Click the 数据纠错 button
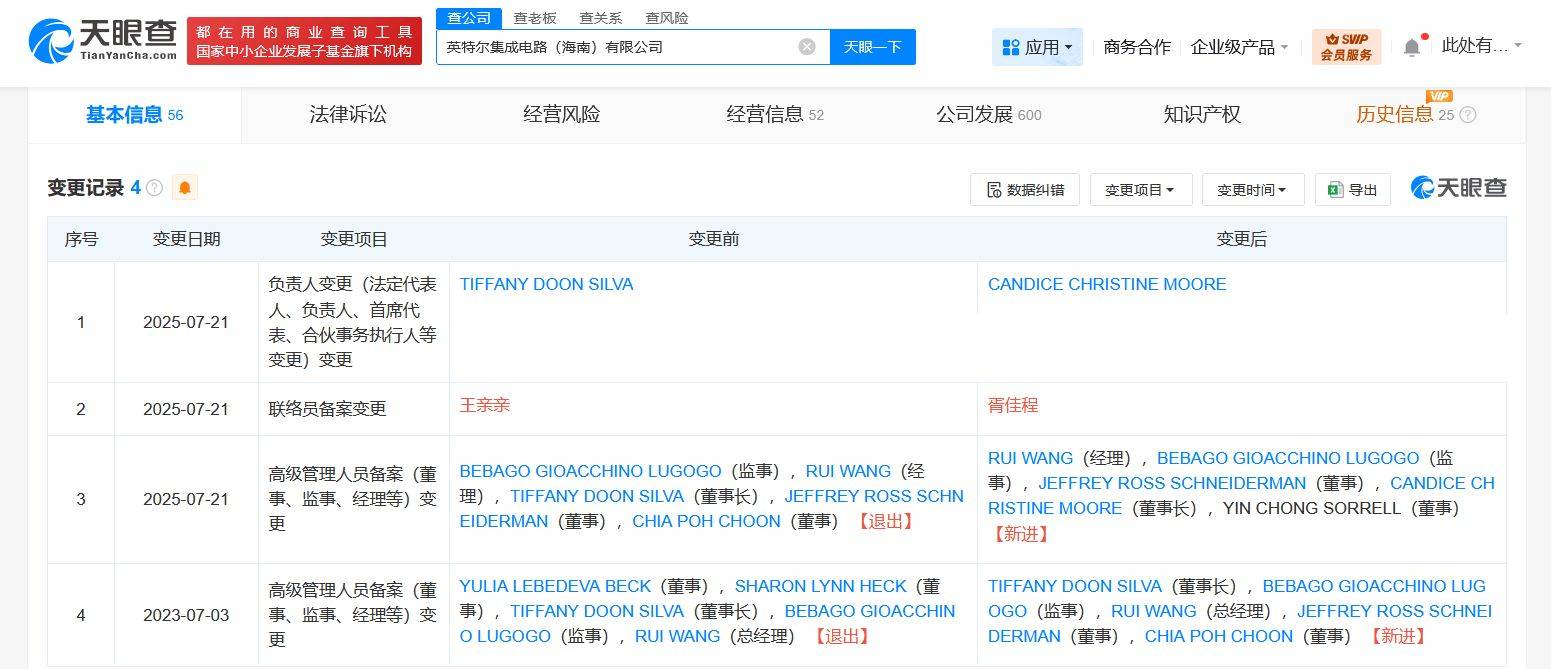Viewport: 1551px width, 669px height. 1025,190
